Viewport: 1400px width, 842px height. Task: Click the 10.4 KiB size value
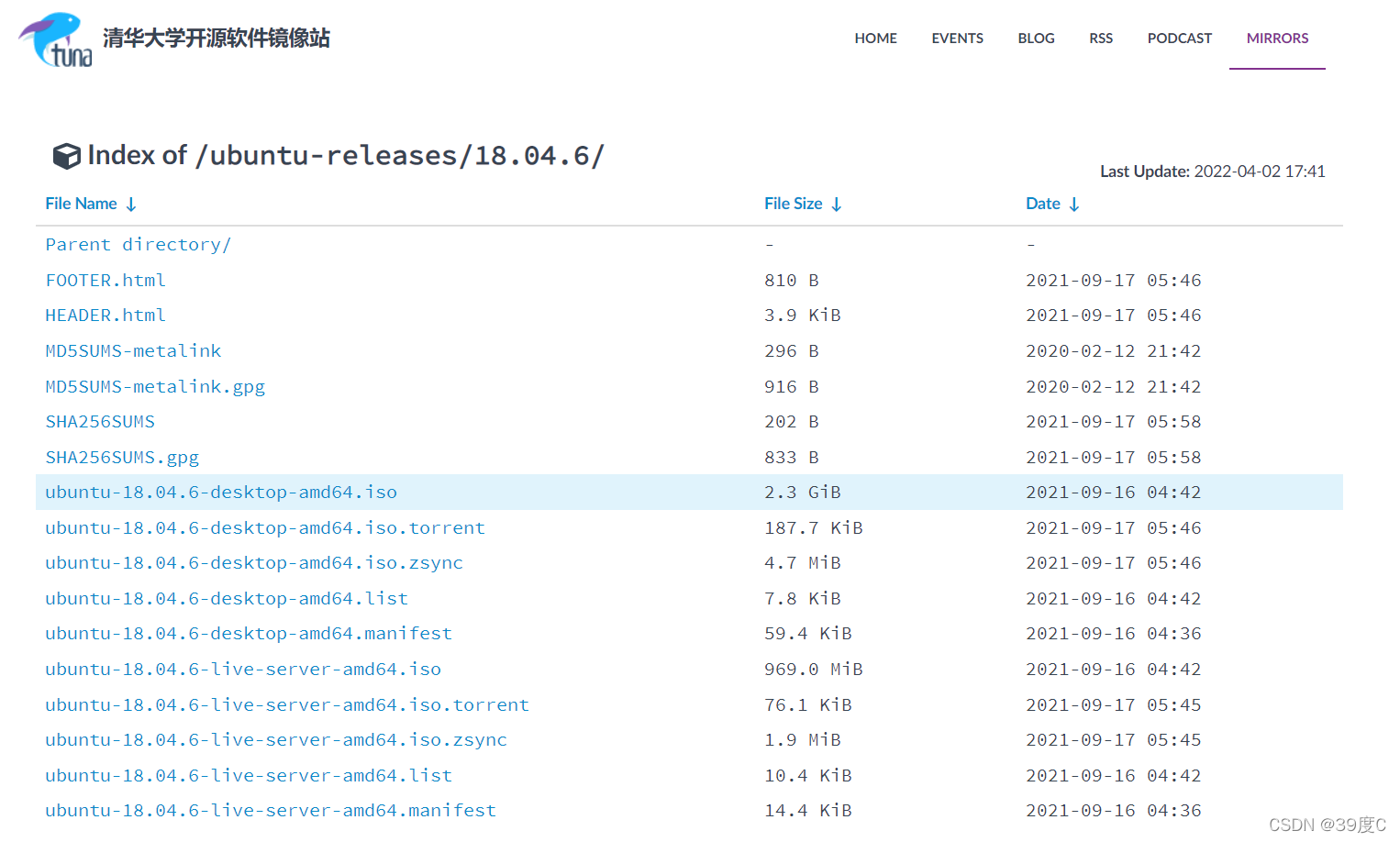[x=808, y=776]
